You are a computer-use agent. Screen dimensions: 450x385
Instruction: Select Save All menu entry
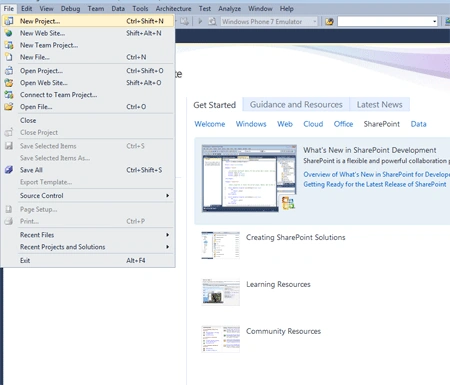point(88,170)
